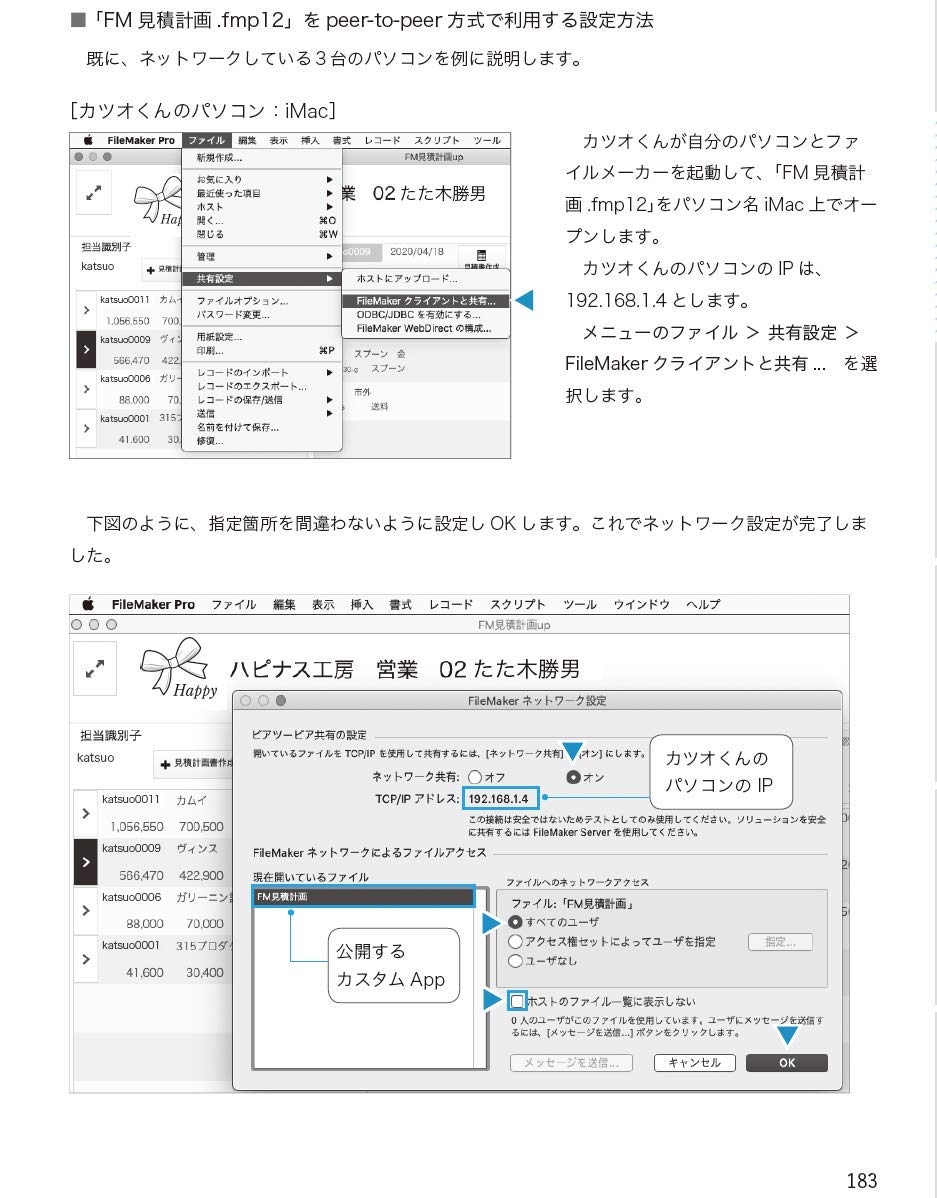Select オフ for ネットワーク共有
This screenshot has width=937, height=1198.
coord(475,777)
